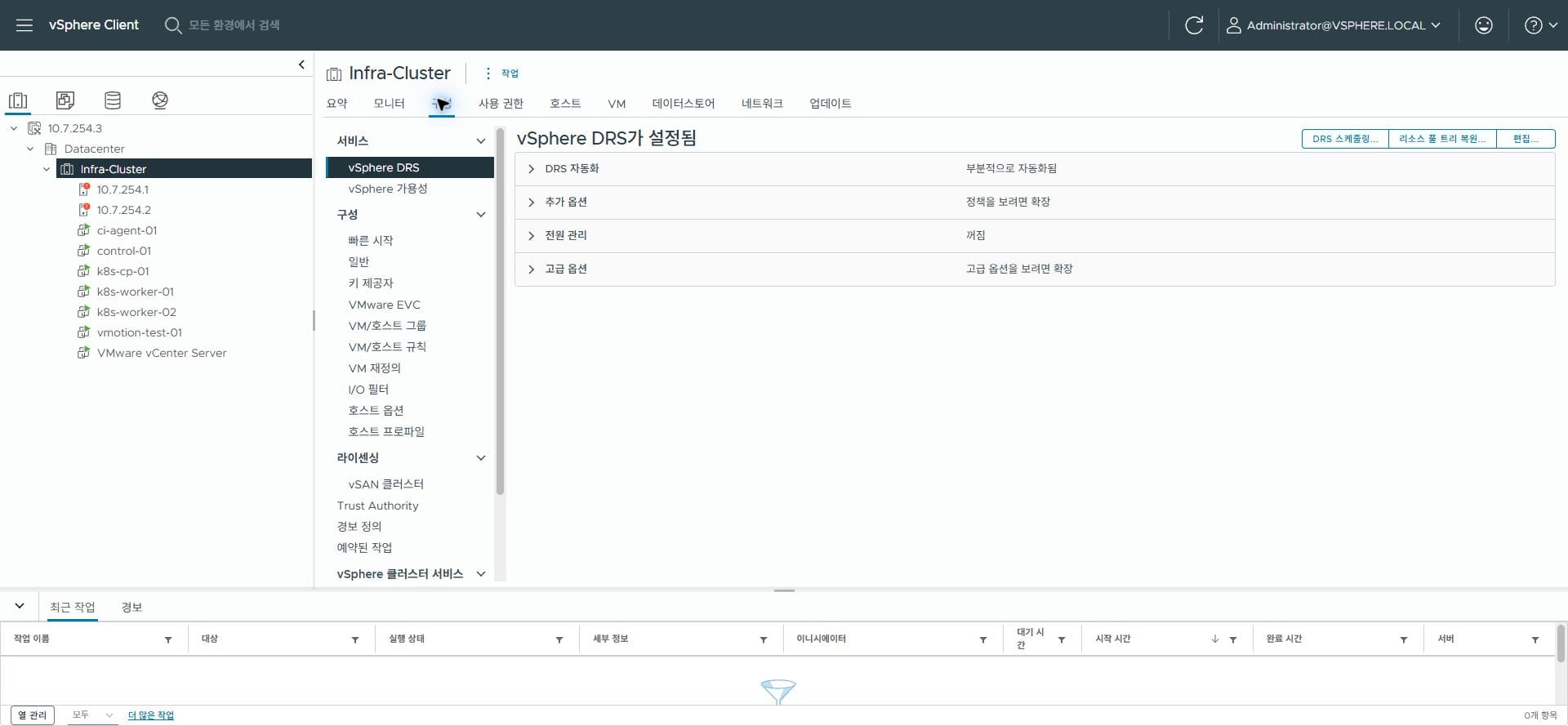Screen dimensions: 1568x726
Task: Open the 더 많은 작업 link
Action: (151, 715)
